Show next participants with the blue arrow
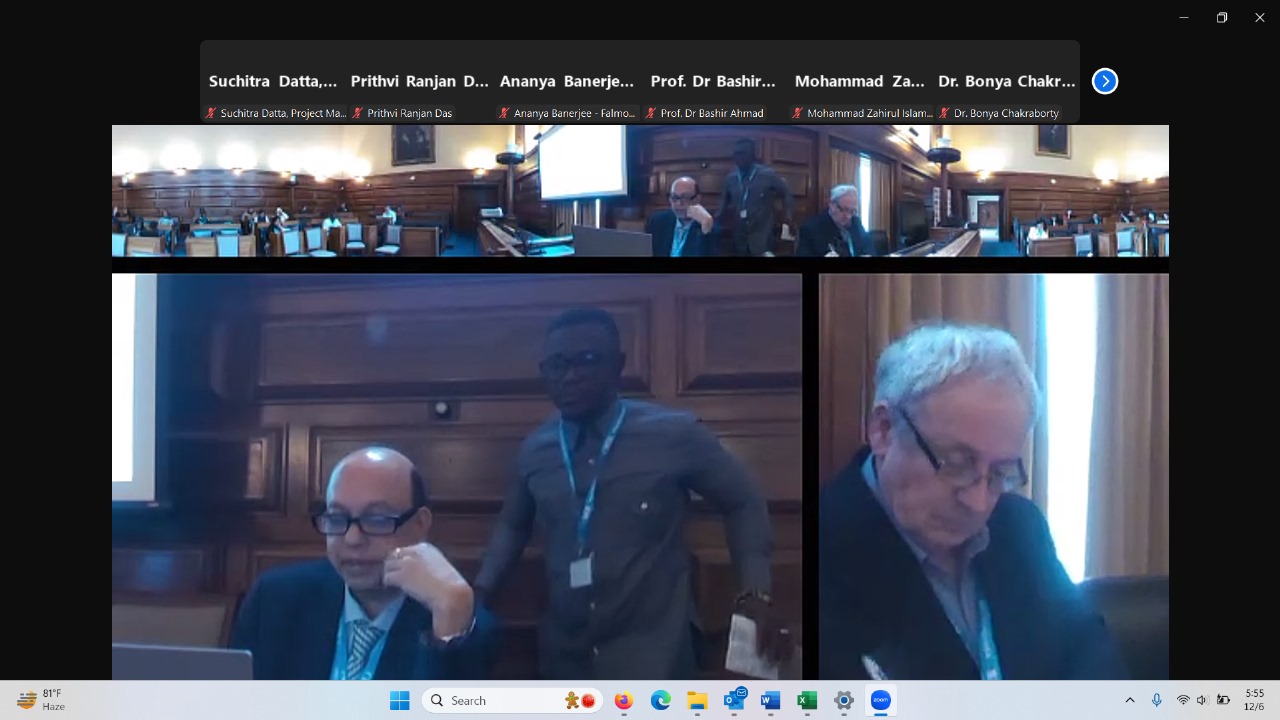 [1104, 81]
